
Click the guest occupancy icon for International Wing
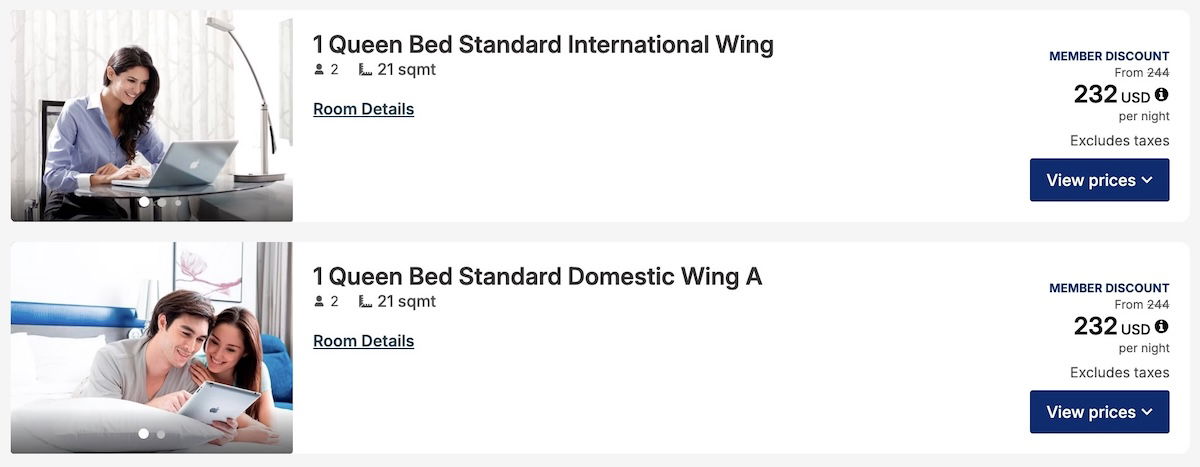coord(319,70)
